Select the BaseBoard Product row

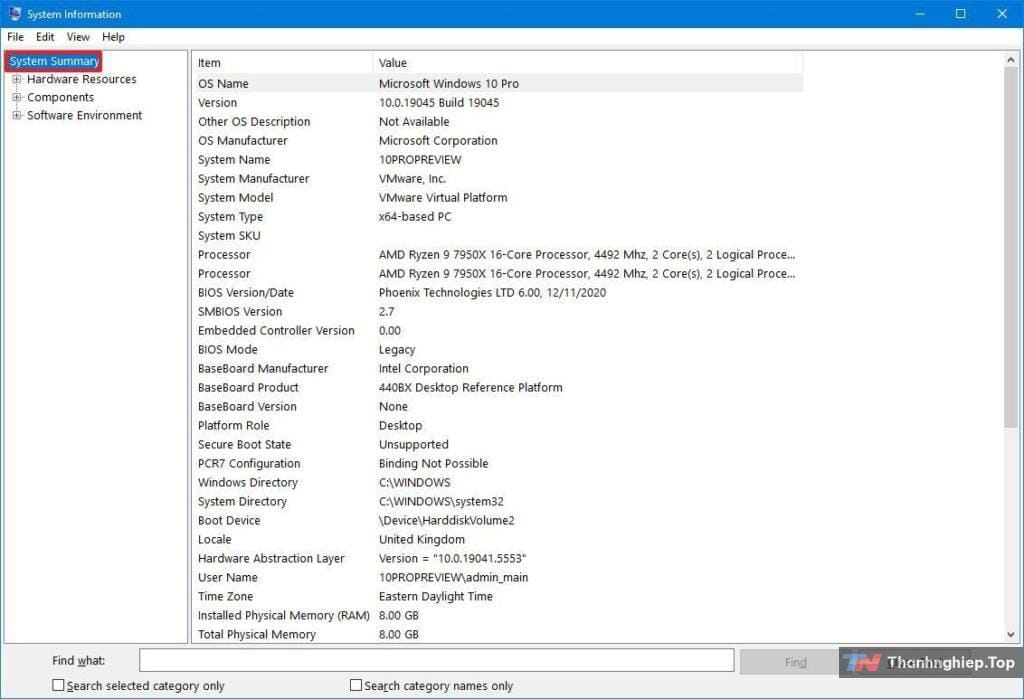coord(498,387)
